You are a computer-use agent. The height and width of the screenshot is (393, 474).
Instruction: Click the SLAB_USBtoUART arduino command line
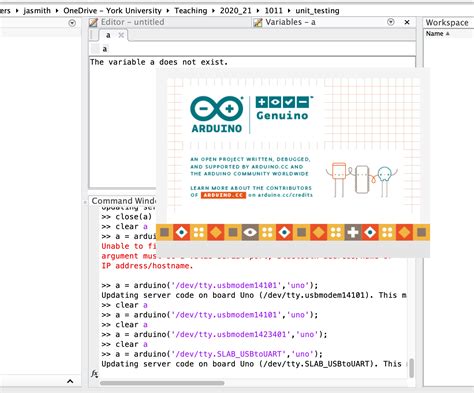pos(212,354)
